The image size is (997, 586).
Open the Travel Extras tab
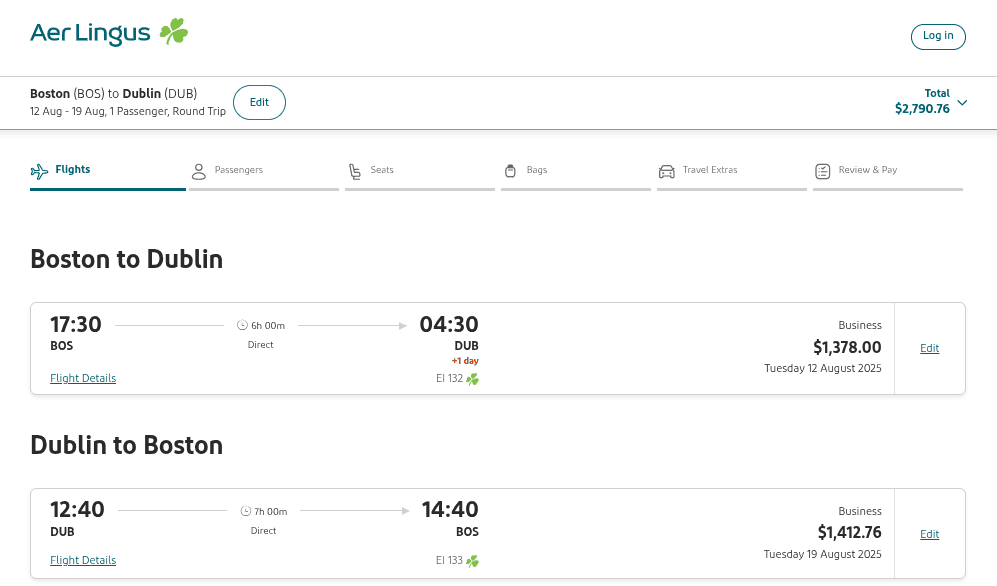709,170
